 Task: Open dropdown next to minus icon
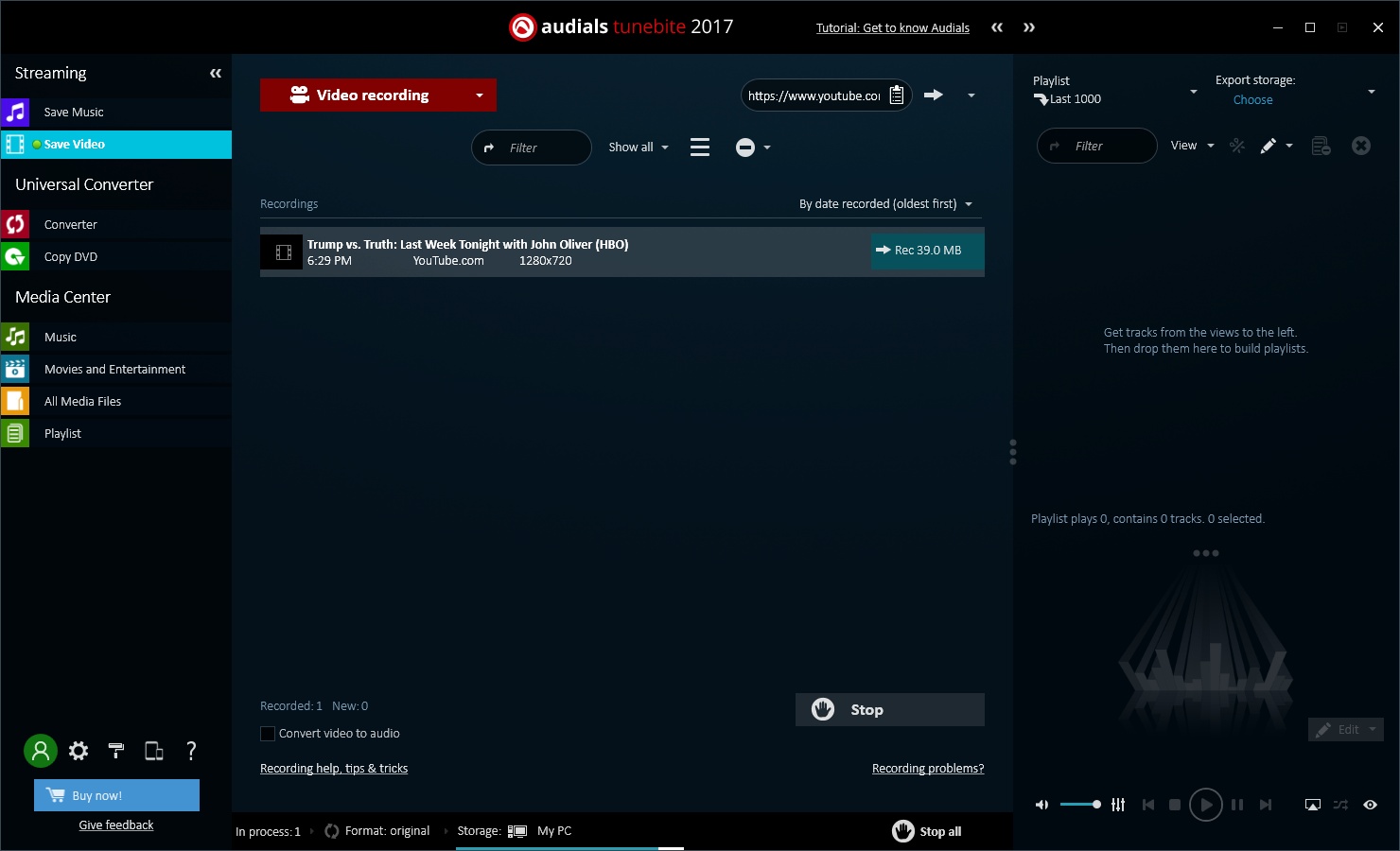[x=767, y=148]
